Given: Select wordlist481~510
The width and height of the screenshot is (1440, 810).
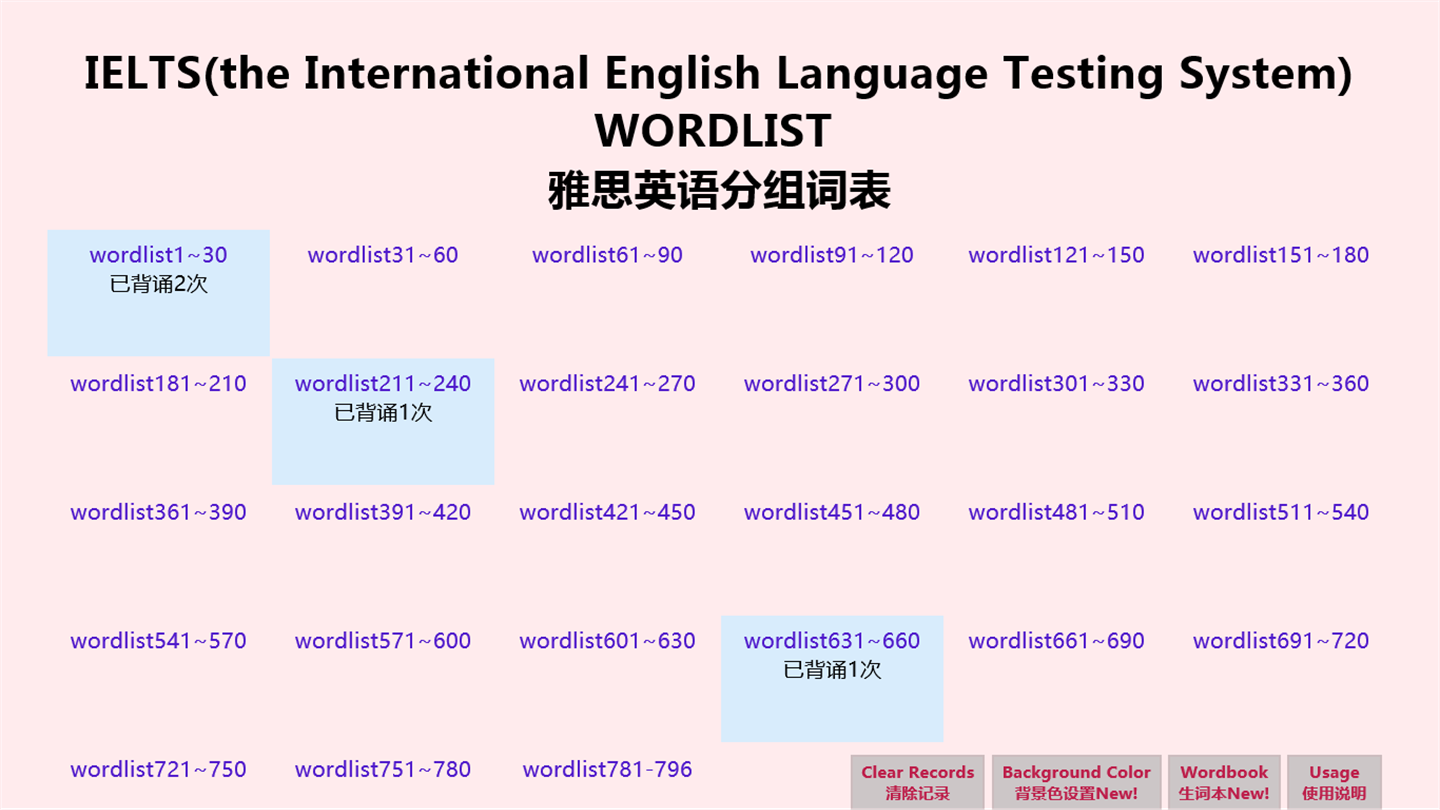Looking at the screenshot, I should tap(1056, 513).
